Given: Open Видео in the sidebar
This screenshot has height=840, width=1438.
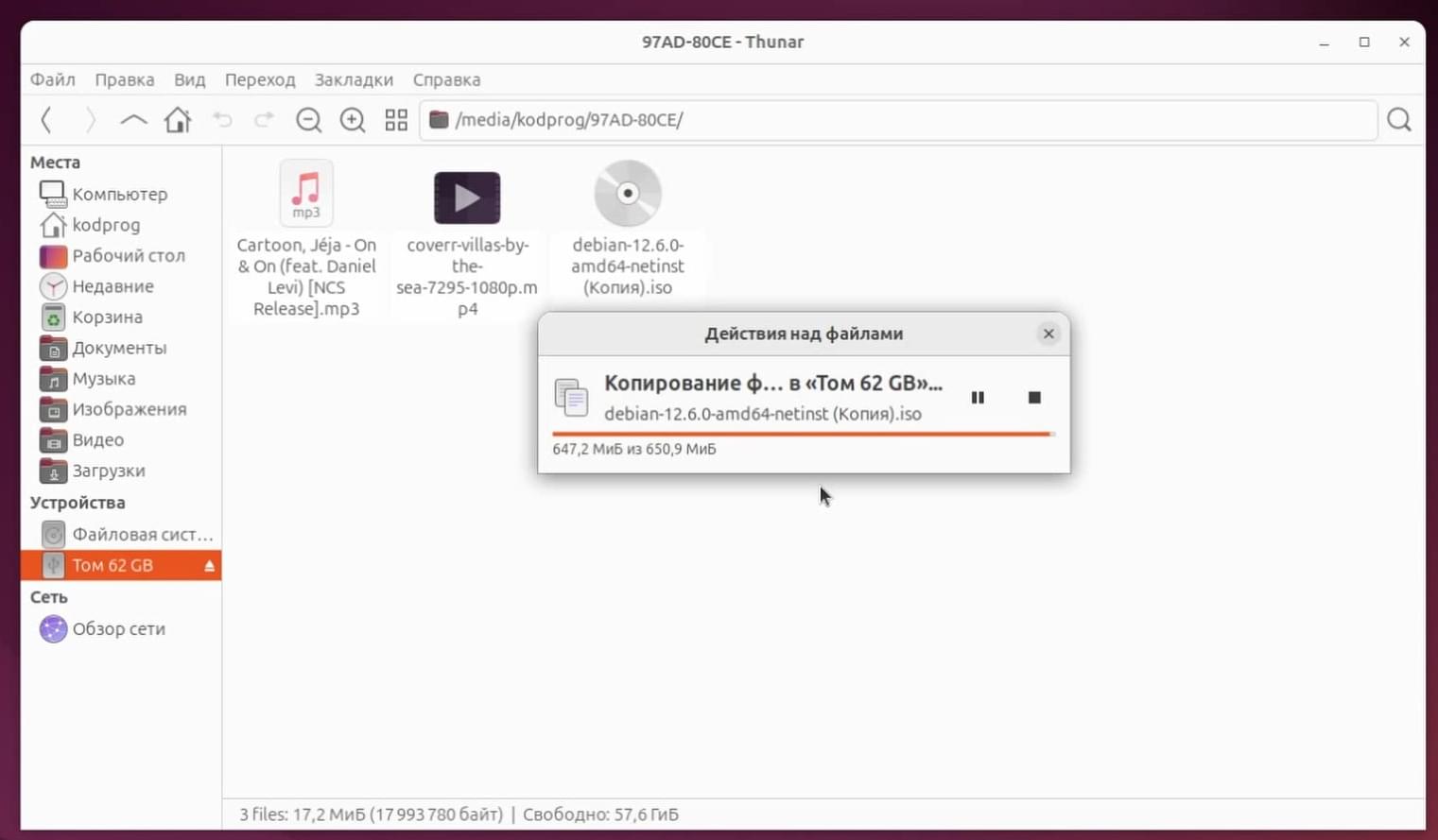Looking at the screenshot, I should point(121,440).
